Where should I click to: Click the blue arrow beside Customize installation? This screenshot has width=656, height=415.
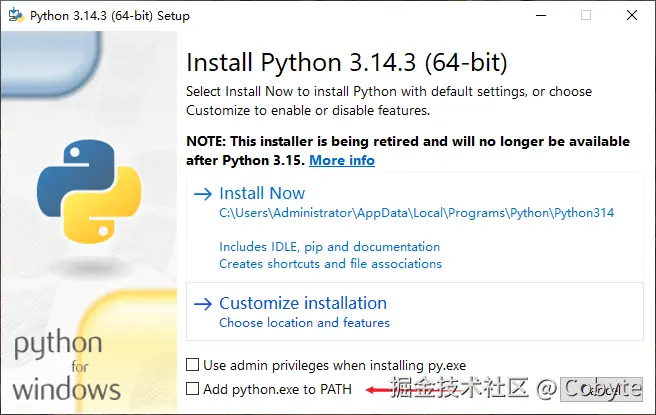coord(203,304)
